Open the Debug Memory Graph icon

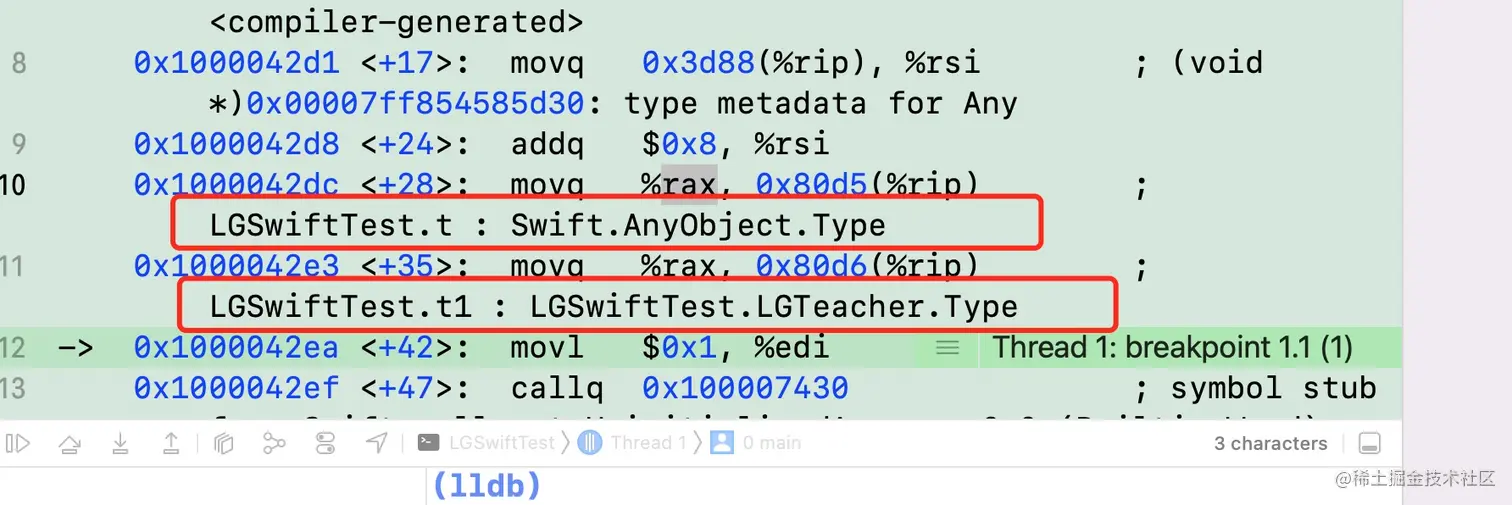[274, 443]
